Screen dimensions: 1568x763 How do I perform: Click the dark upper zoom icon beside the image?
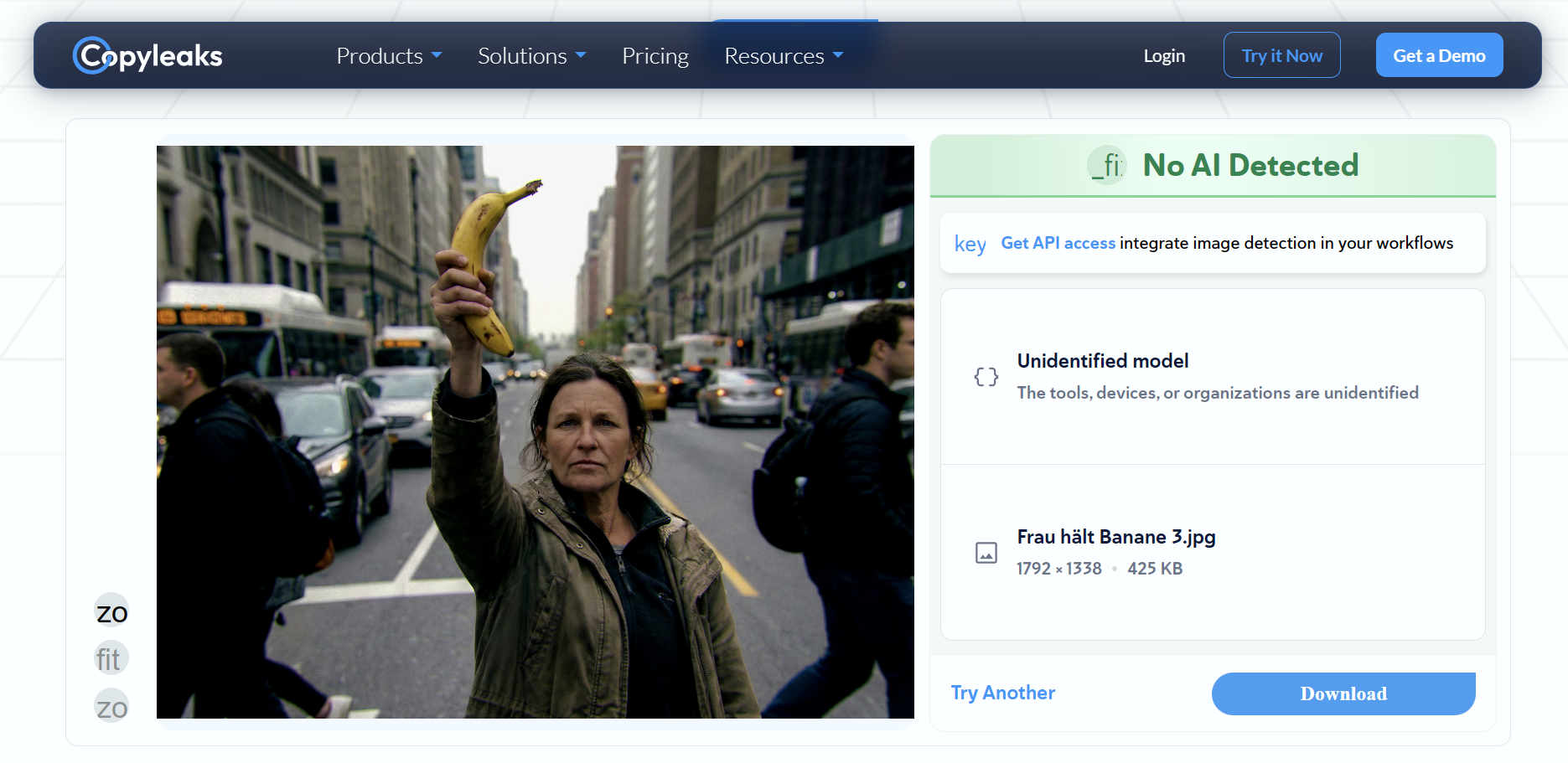[111, 613]
